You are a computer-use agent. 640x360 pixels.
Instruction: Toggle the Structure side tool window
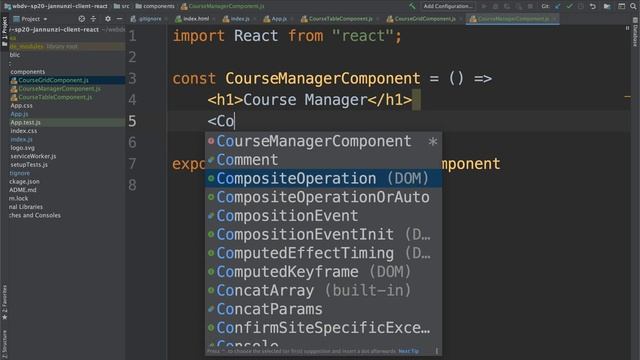click(4, 345)
